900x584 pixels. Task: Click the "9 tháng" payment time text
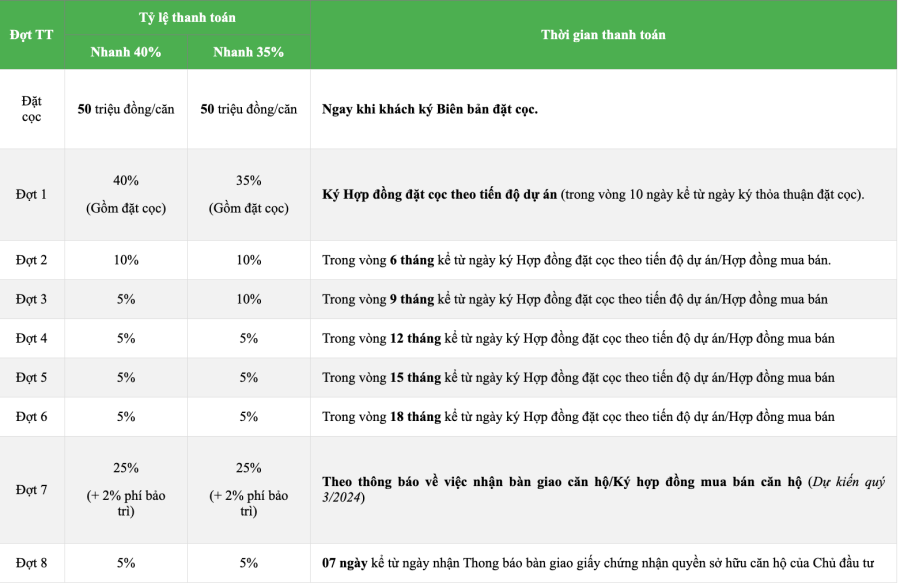point(412,299)
